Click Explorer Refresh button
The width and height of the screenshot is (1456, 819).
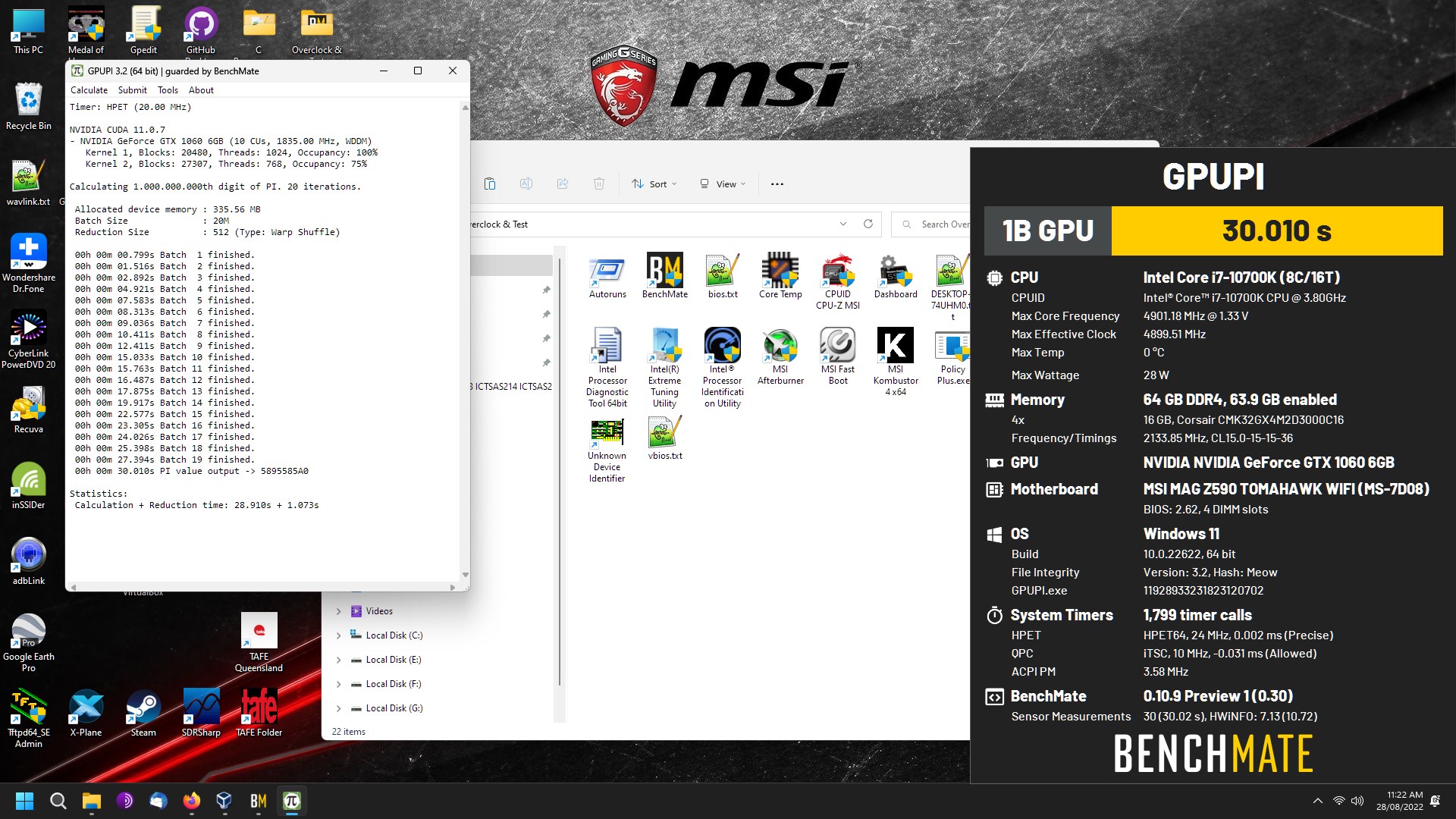(868, 224)
